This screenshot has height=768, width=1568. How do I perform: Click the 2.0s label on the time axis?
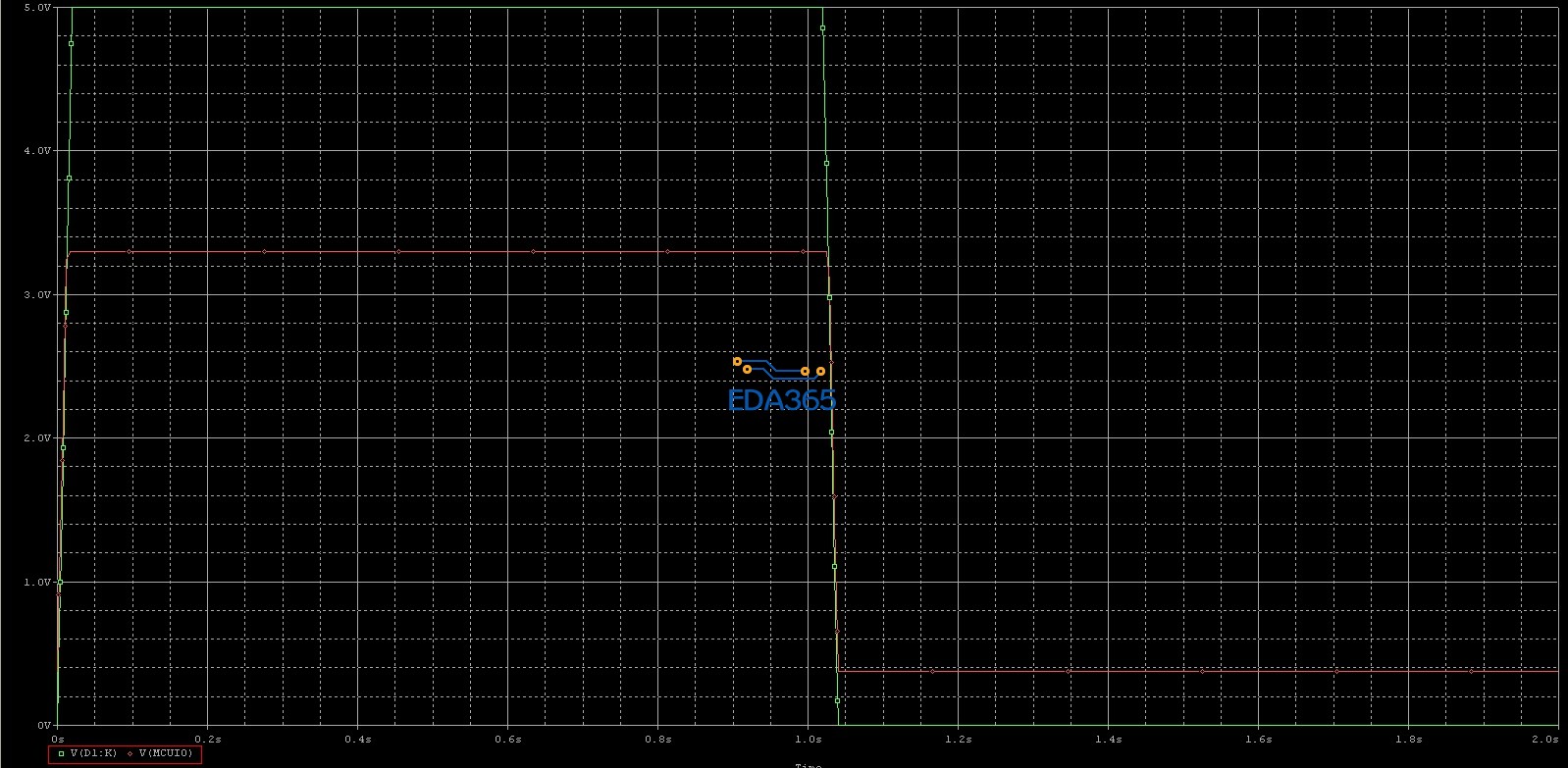point(1545,739)
